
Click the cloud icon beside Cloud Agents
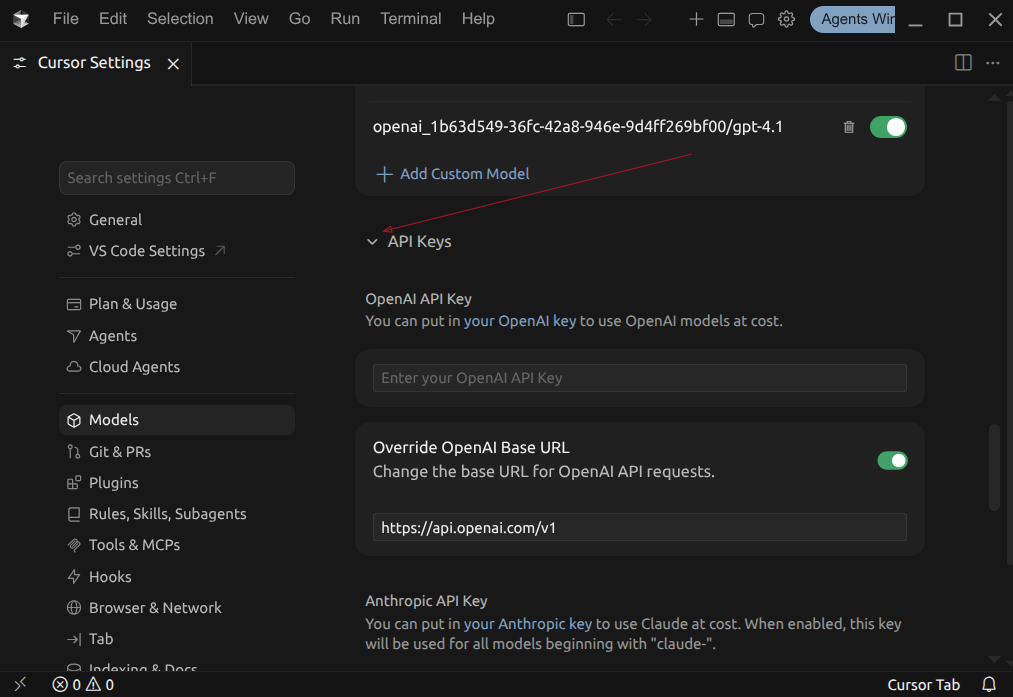tap(74, 367)
